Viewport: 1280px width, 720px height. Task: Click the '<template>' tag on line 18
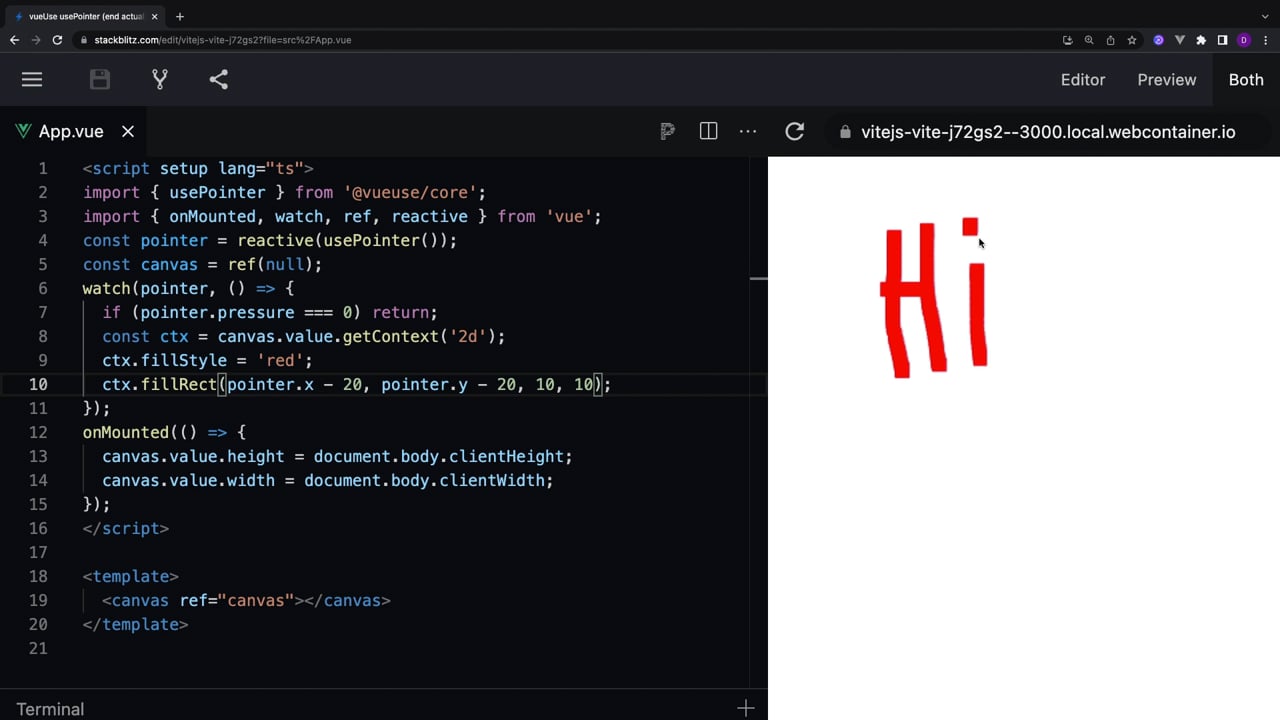pyautogui.click(x=131, y=576)
